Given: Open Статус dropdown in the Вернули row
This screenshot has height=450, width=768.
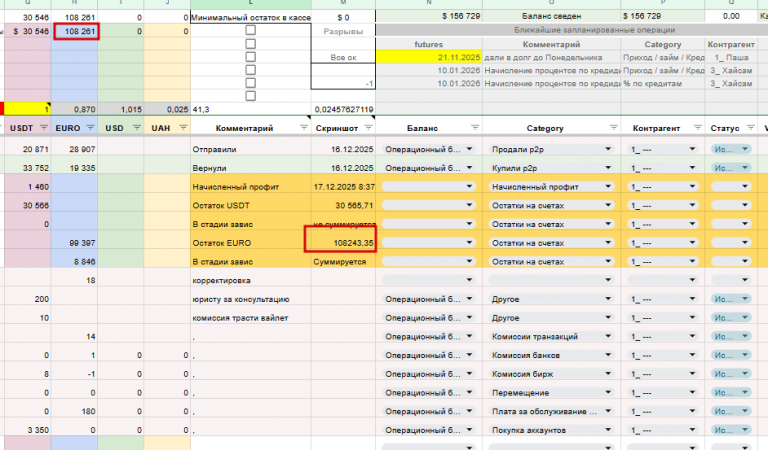Looking at the screenshot, I should click(x=744, y=168).
